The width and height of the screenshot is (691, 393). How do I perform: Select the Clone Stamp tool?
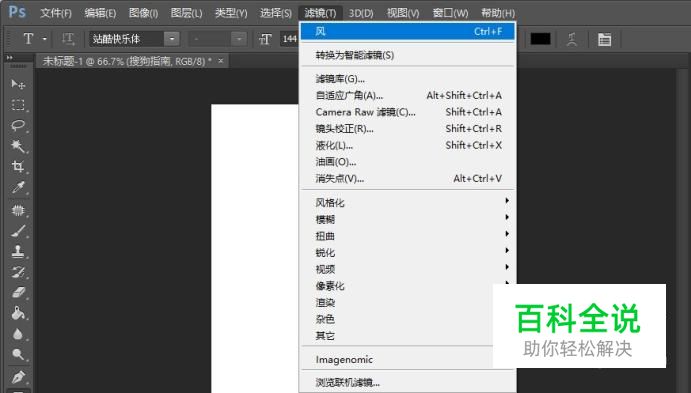point(18,252)
